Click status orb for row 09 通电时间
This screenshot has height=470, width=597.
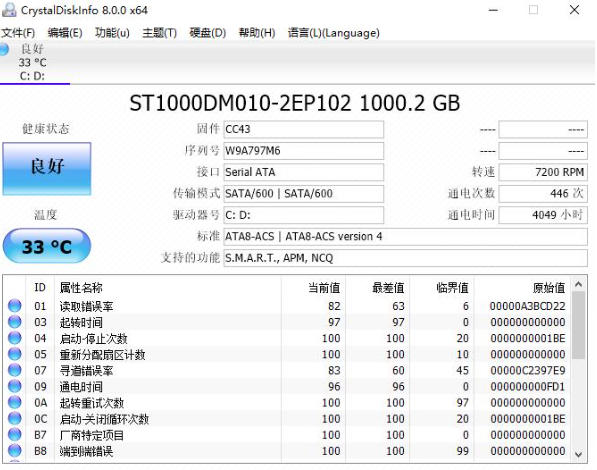[x=14, y=386]
